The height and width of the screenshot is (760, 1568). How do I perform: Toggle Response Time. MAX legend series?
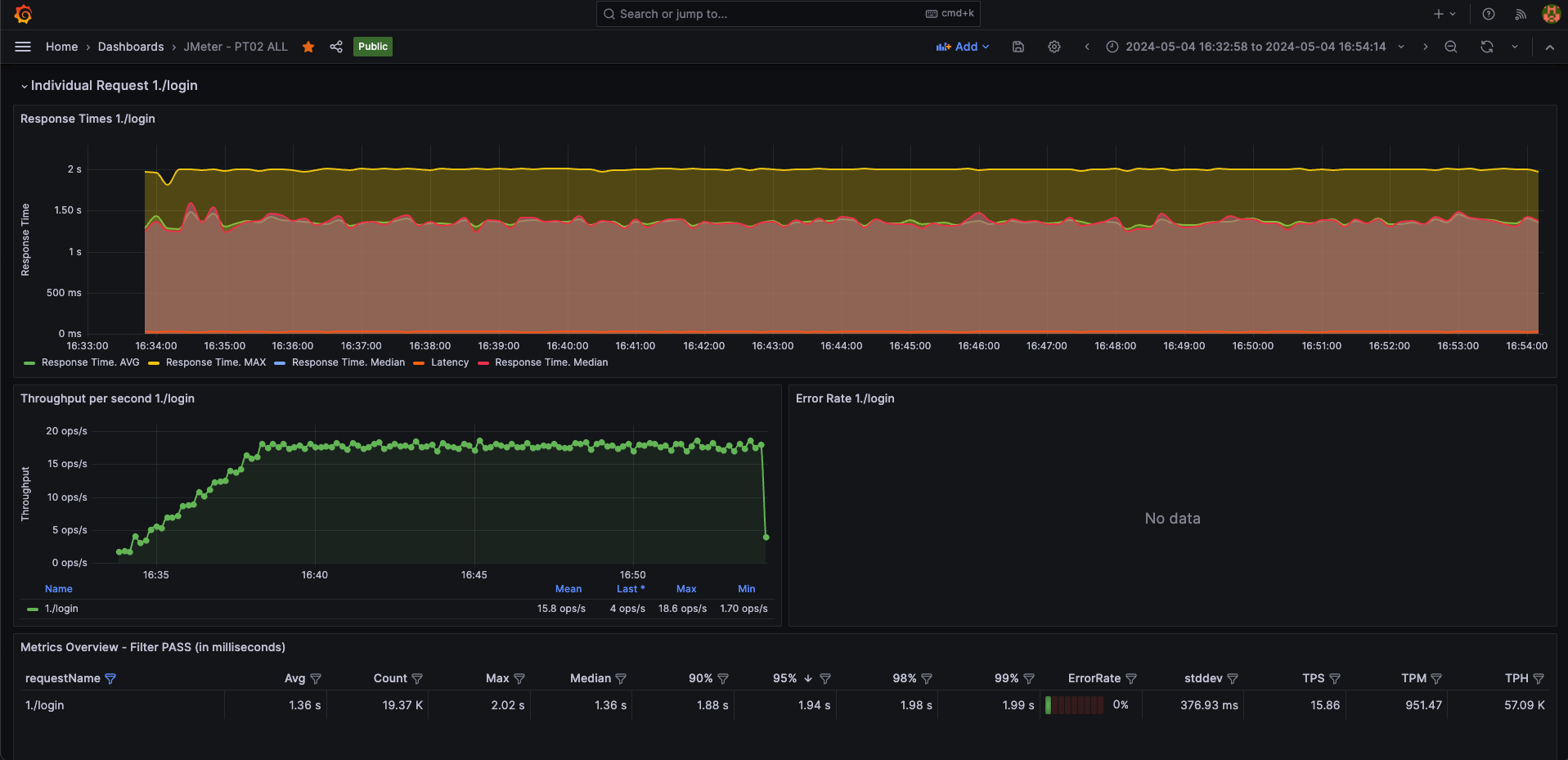tap(215, 362)
